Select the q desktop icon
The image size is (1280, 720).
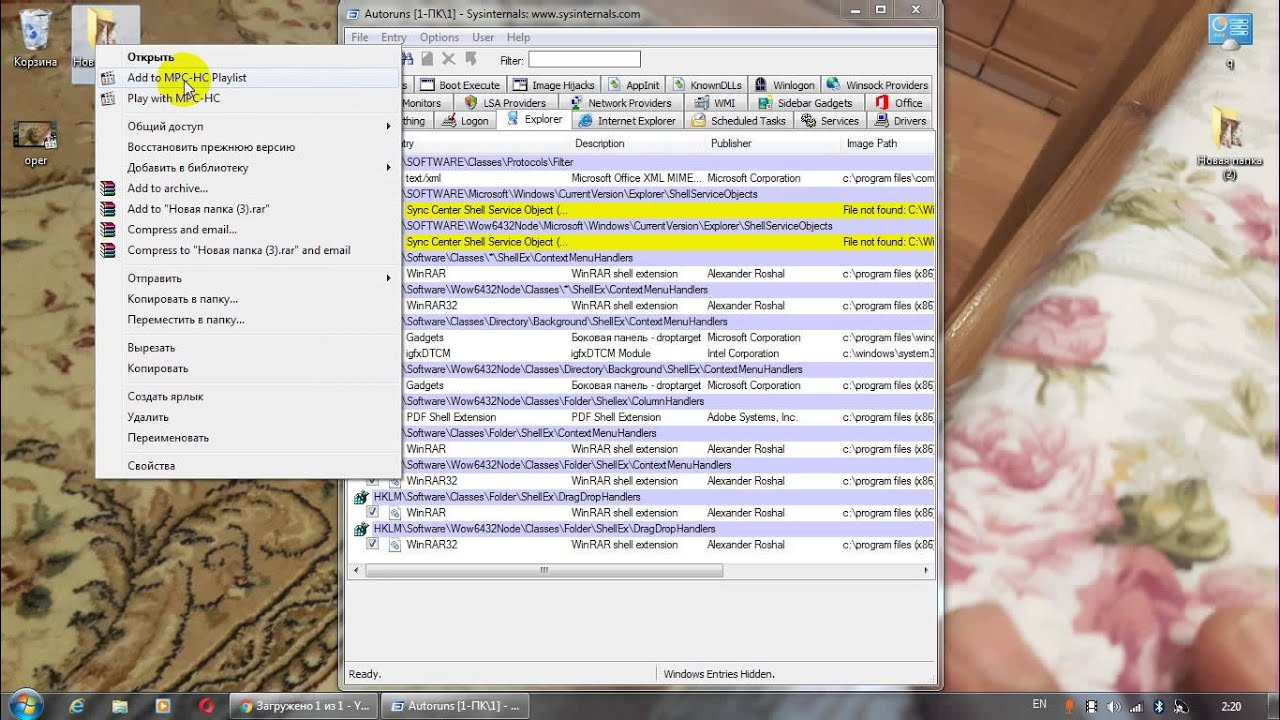point(1230,41)
